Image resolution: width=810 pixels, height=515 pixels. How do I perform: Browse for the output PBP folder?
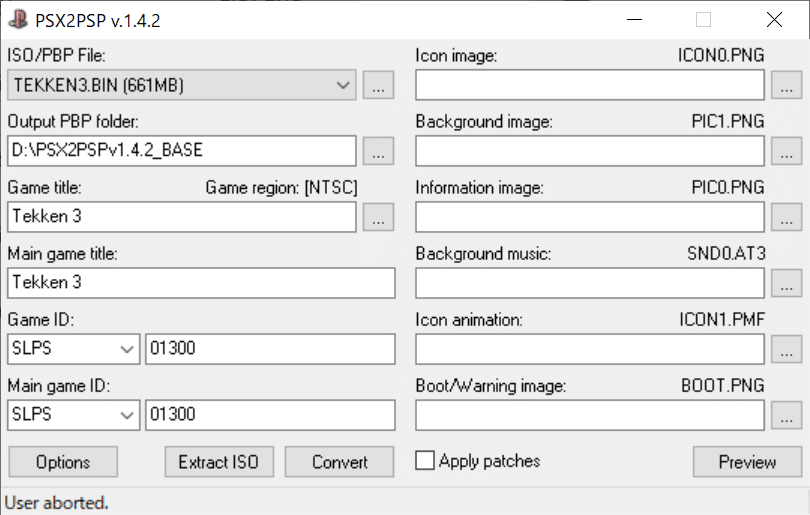point(378,152)
